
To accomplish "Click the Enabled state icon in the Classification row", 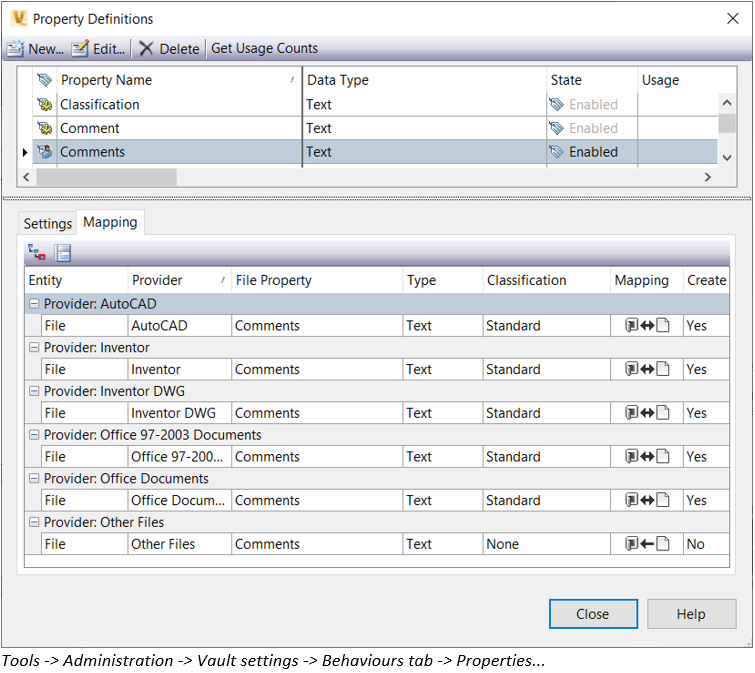I will [557, 104].
